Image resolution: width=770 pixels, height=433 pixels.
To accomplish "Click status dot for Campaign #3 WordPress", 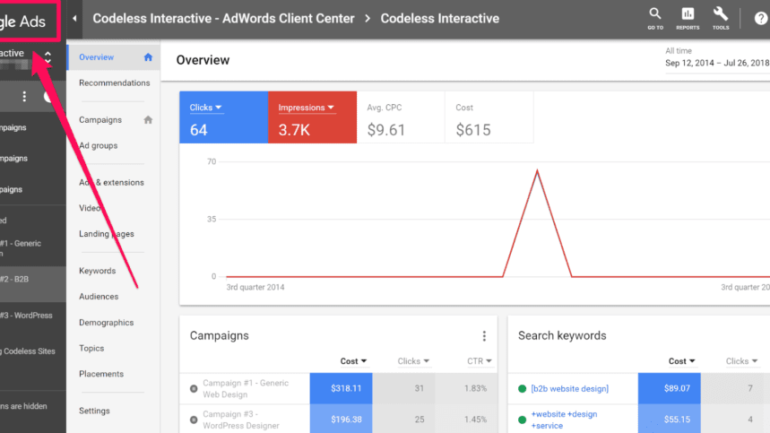I will point(193,420).
